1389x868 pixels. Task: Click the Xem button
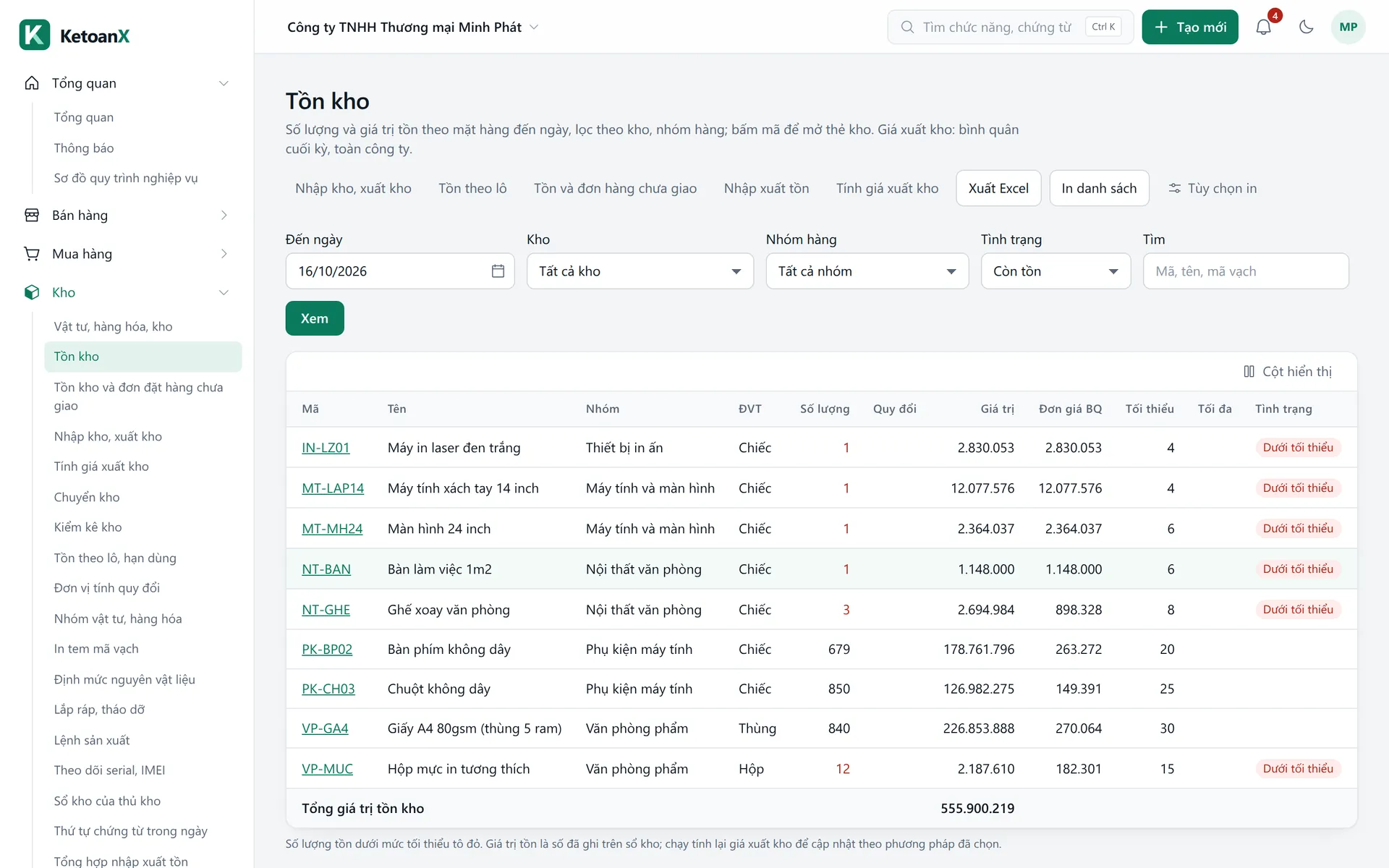click(315, 318)
